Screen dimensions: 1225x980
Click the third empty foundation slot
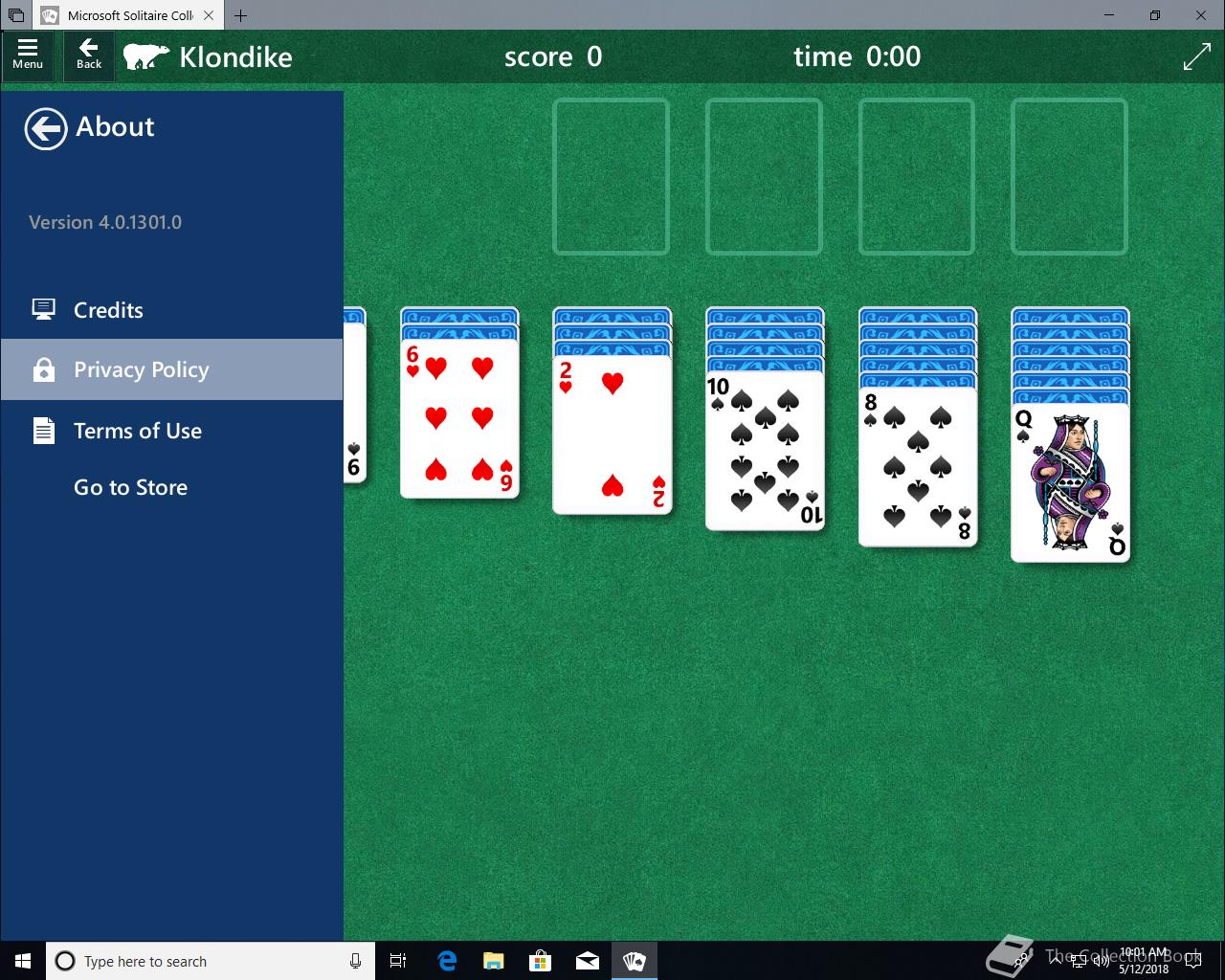point(917,177)
